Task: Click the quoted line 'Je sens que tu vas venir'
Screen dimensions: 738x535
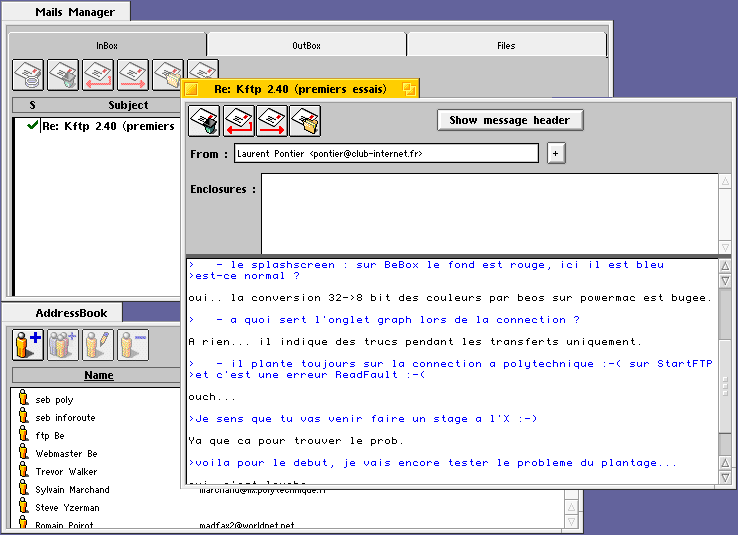Action: tap(362, 419)
